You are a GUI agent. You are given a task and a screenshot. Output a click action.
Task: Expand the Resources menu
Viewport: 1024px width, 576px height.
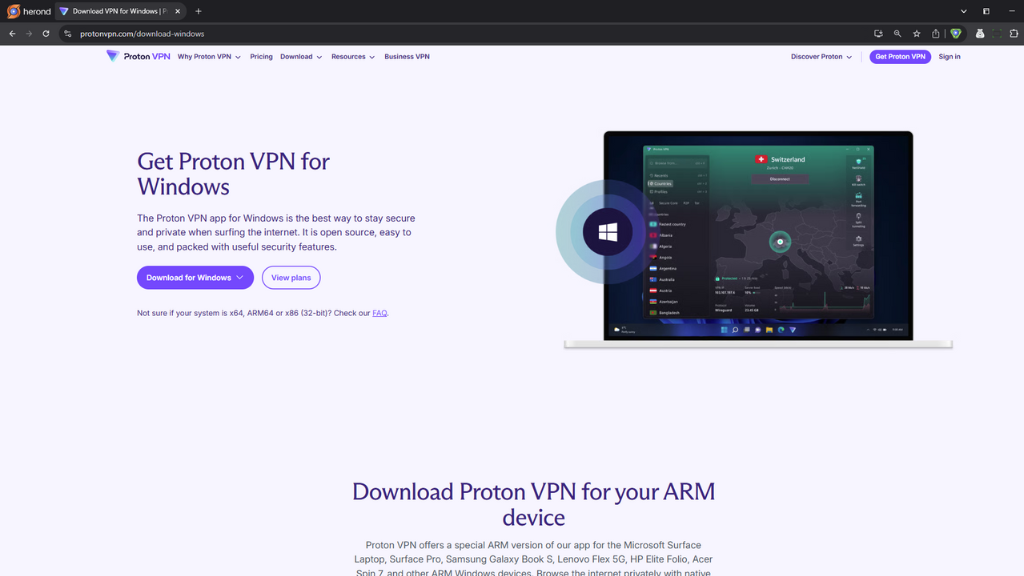(353, 57)
